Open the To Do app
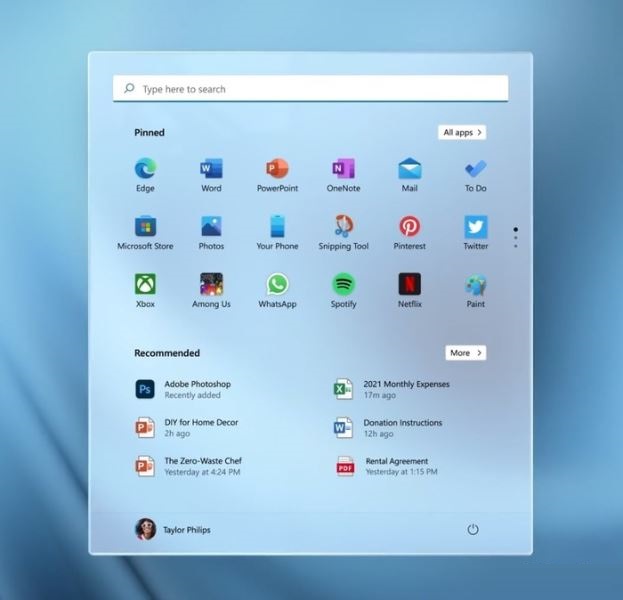Screen dimensions: 623x600 (476, 175)
